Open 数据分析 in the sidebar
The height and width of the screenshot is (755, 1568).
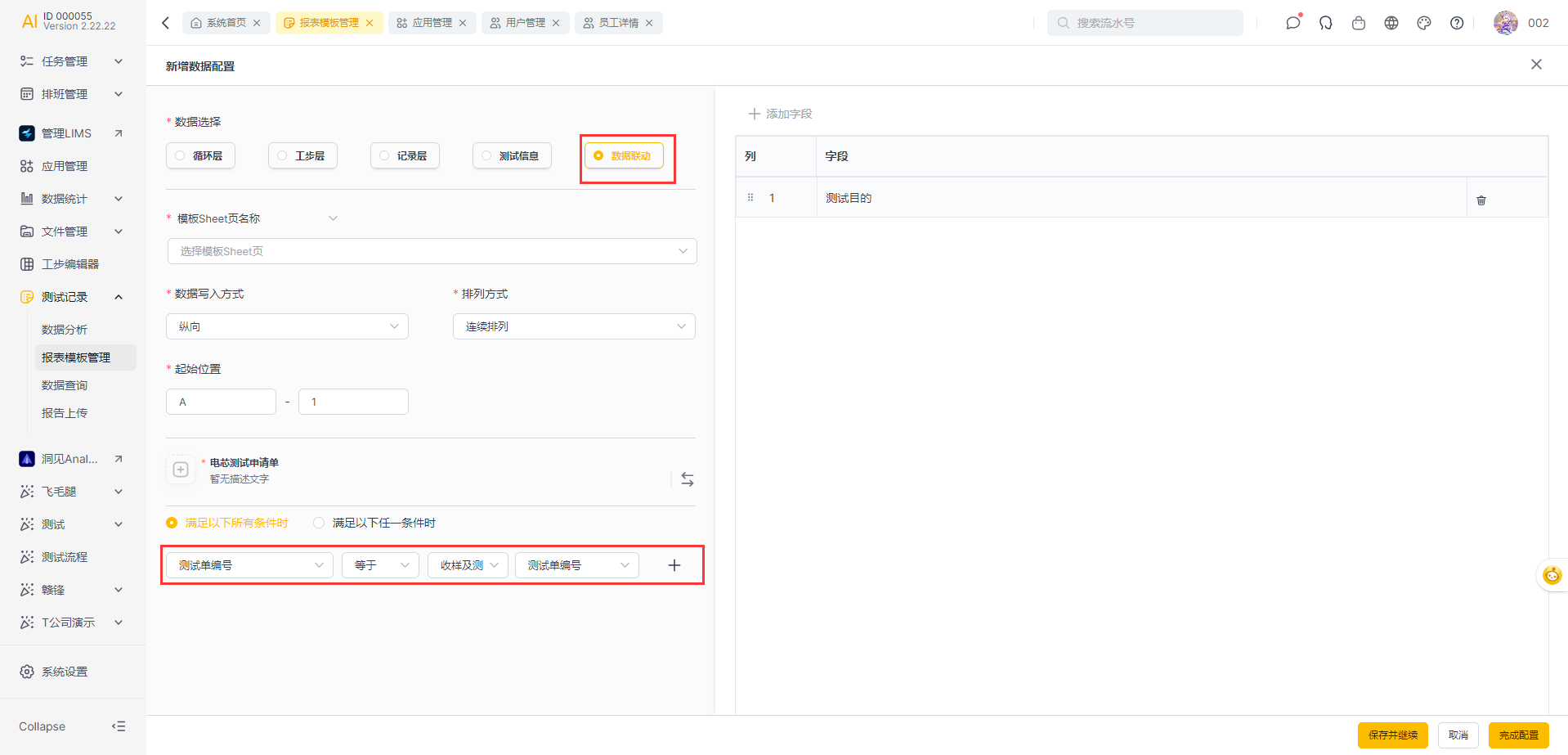pos(65,330)
